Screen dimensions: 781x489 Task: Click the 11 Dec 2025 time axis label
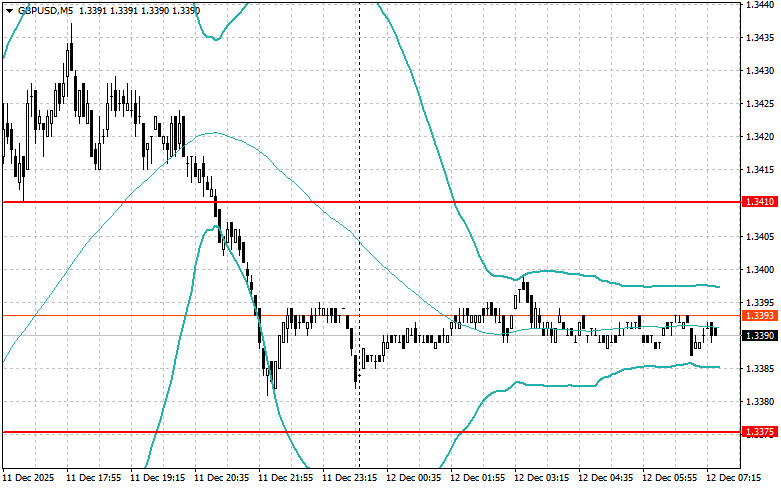coord(29,478)
